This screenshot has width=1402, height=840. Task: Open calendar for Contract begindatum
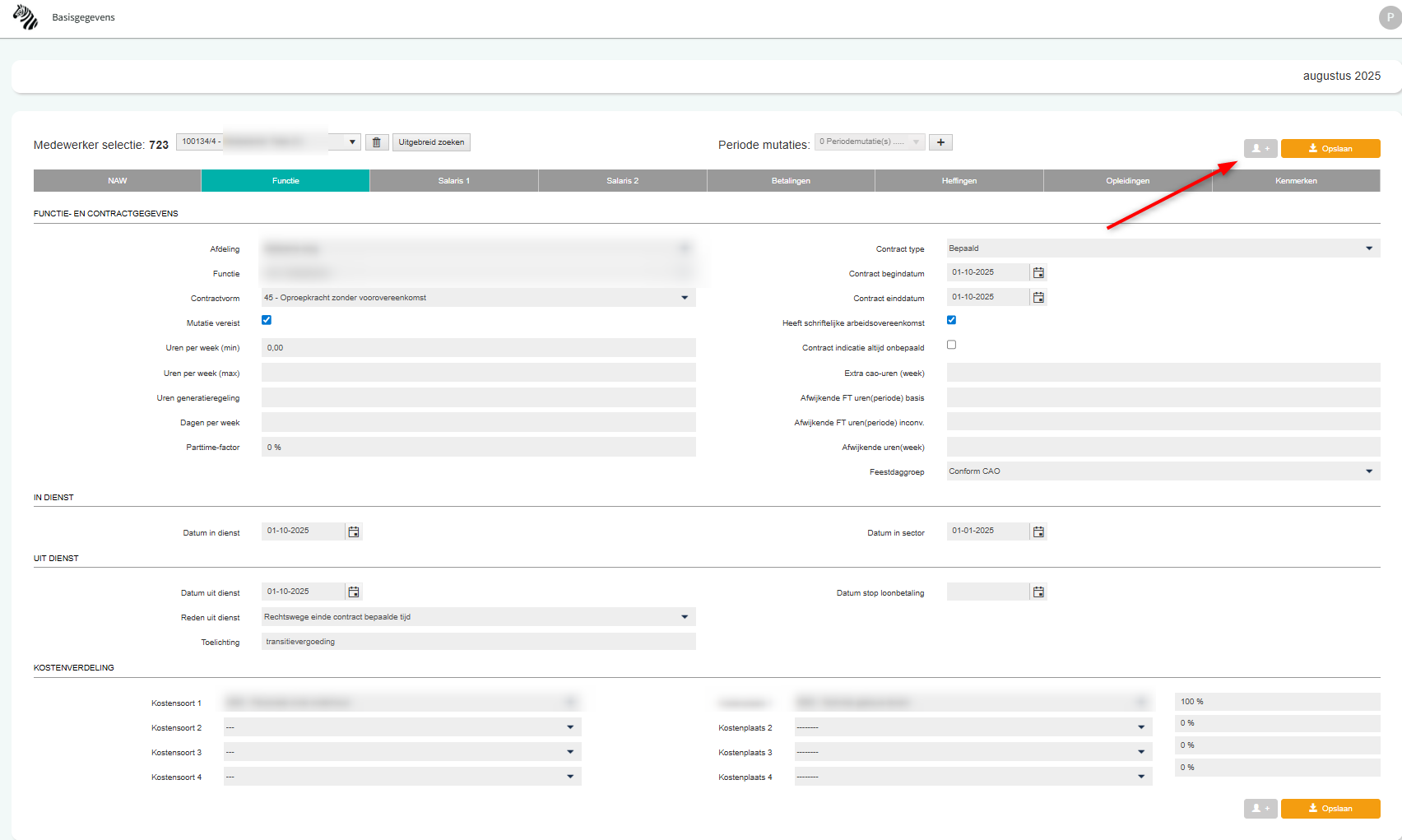(x=1038, y=273)
